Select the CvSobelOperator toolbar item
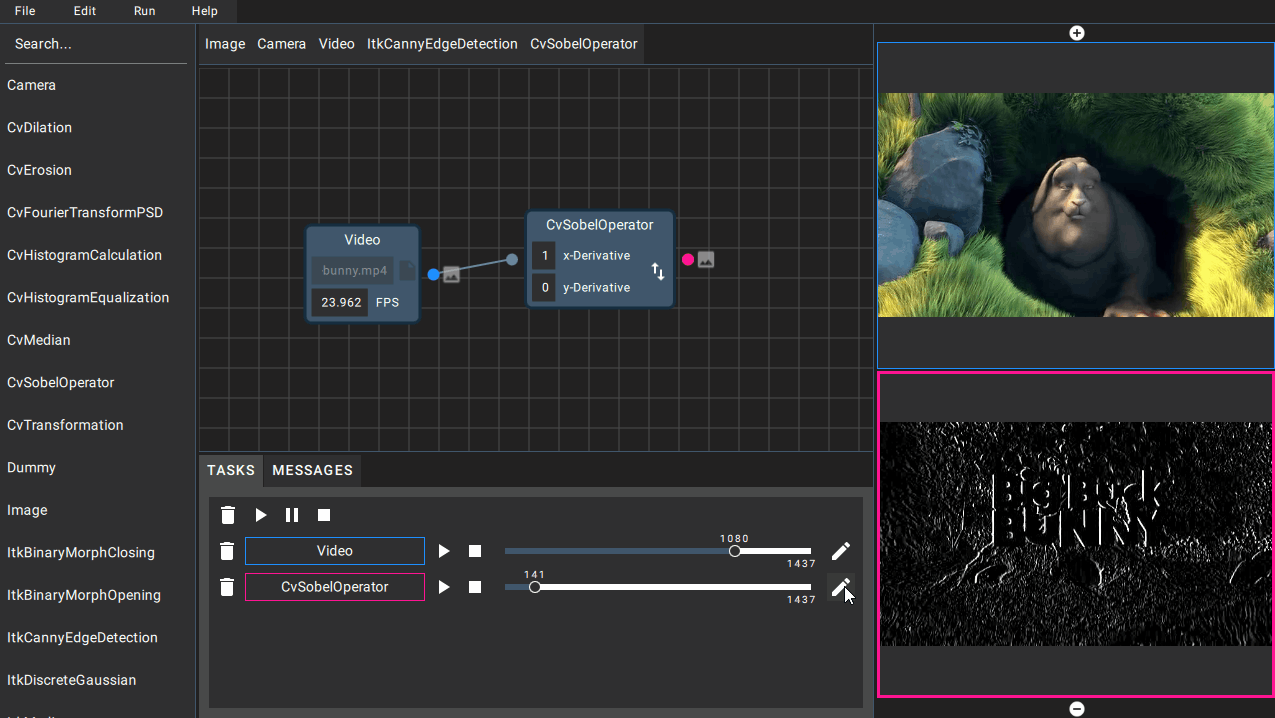This screenshot has width=1275, height=718. 584,44
